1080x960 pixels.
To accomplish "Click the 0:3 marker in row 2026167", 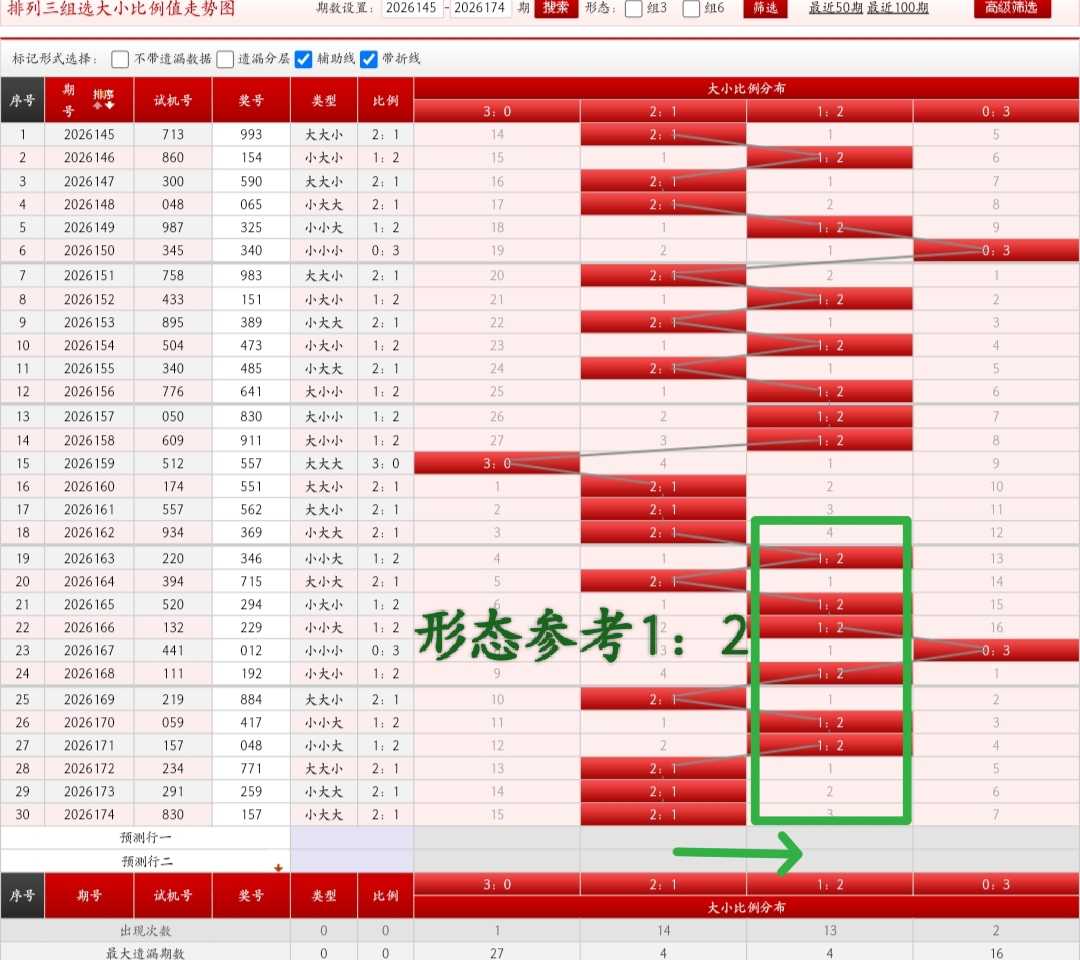I will click(x=996, y=650).
